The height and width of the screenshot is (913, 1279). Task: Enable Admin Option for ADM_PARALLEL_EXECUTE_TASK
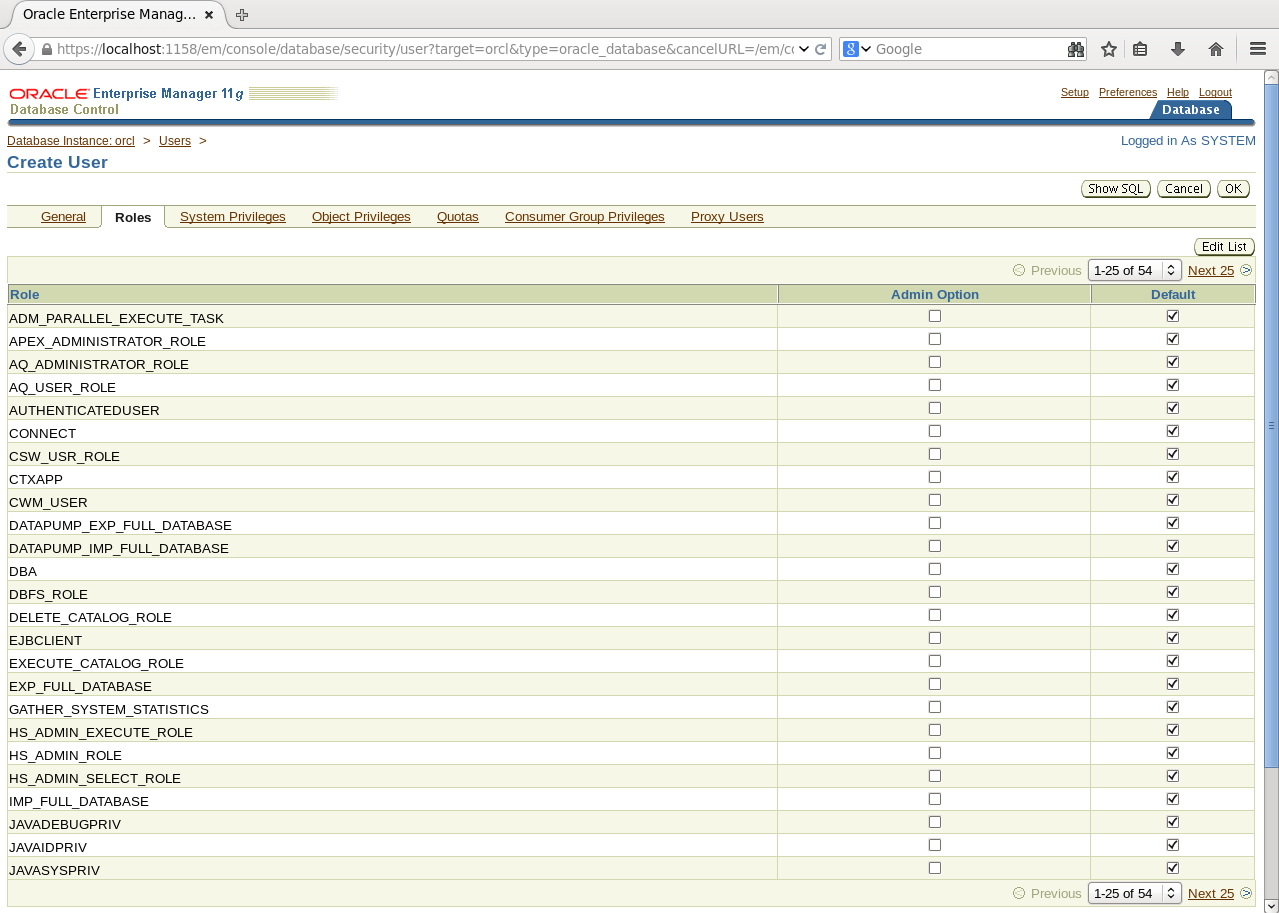click(x=935, y=316)
